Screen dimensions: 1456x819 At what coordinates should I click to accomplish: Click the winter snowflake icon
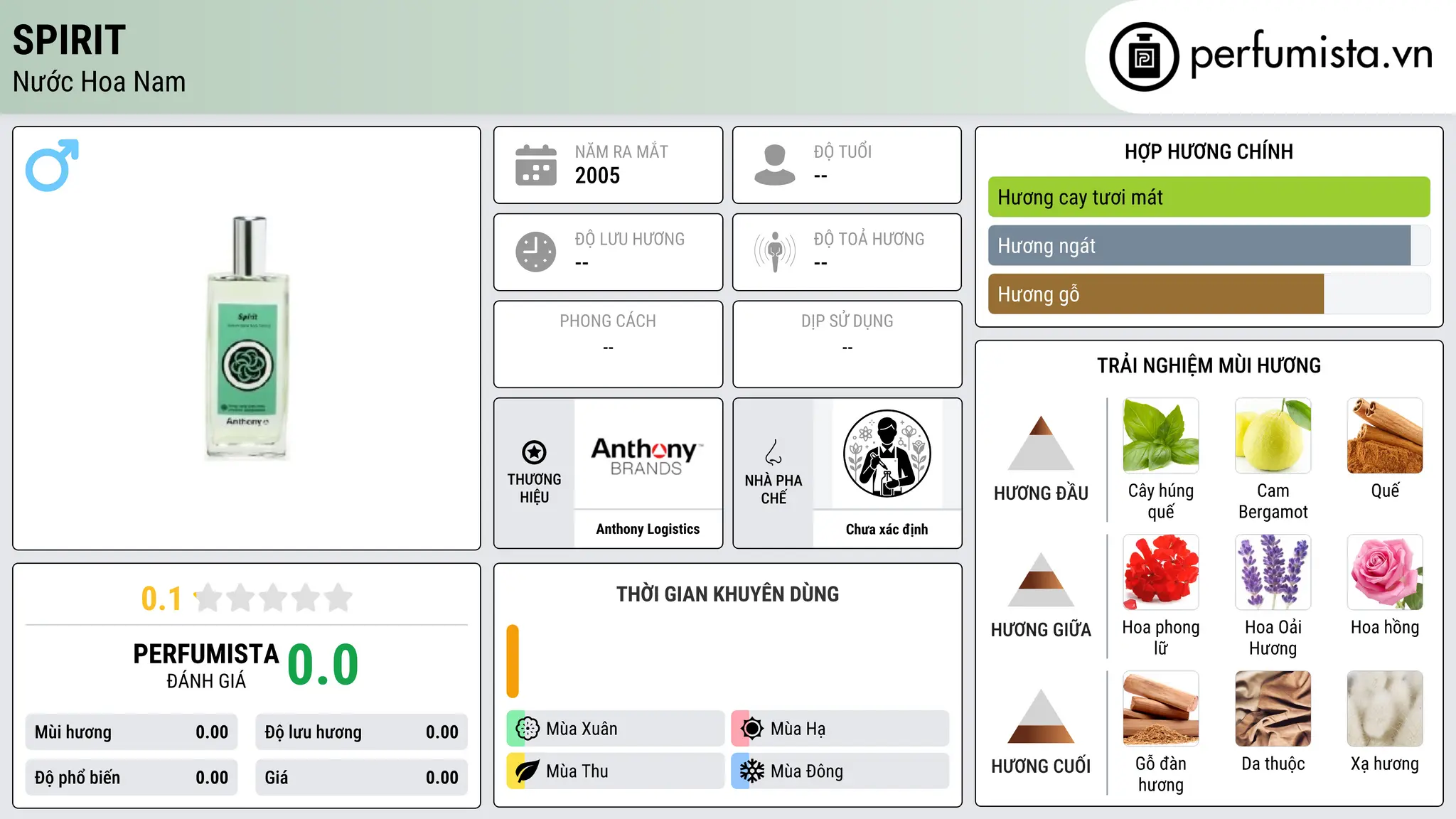752,771
